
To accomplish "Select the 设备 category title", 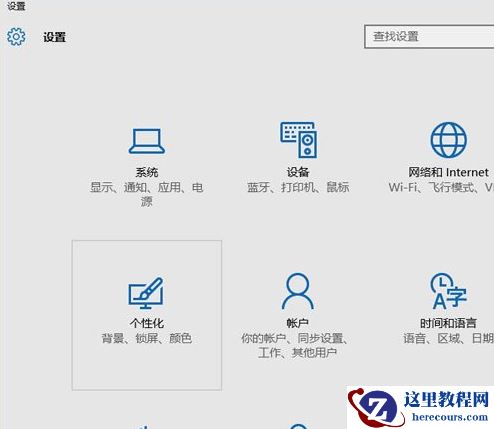I will click(x=298, y=172).
